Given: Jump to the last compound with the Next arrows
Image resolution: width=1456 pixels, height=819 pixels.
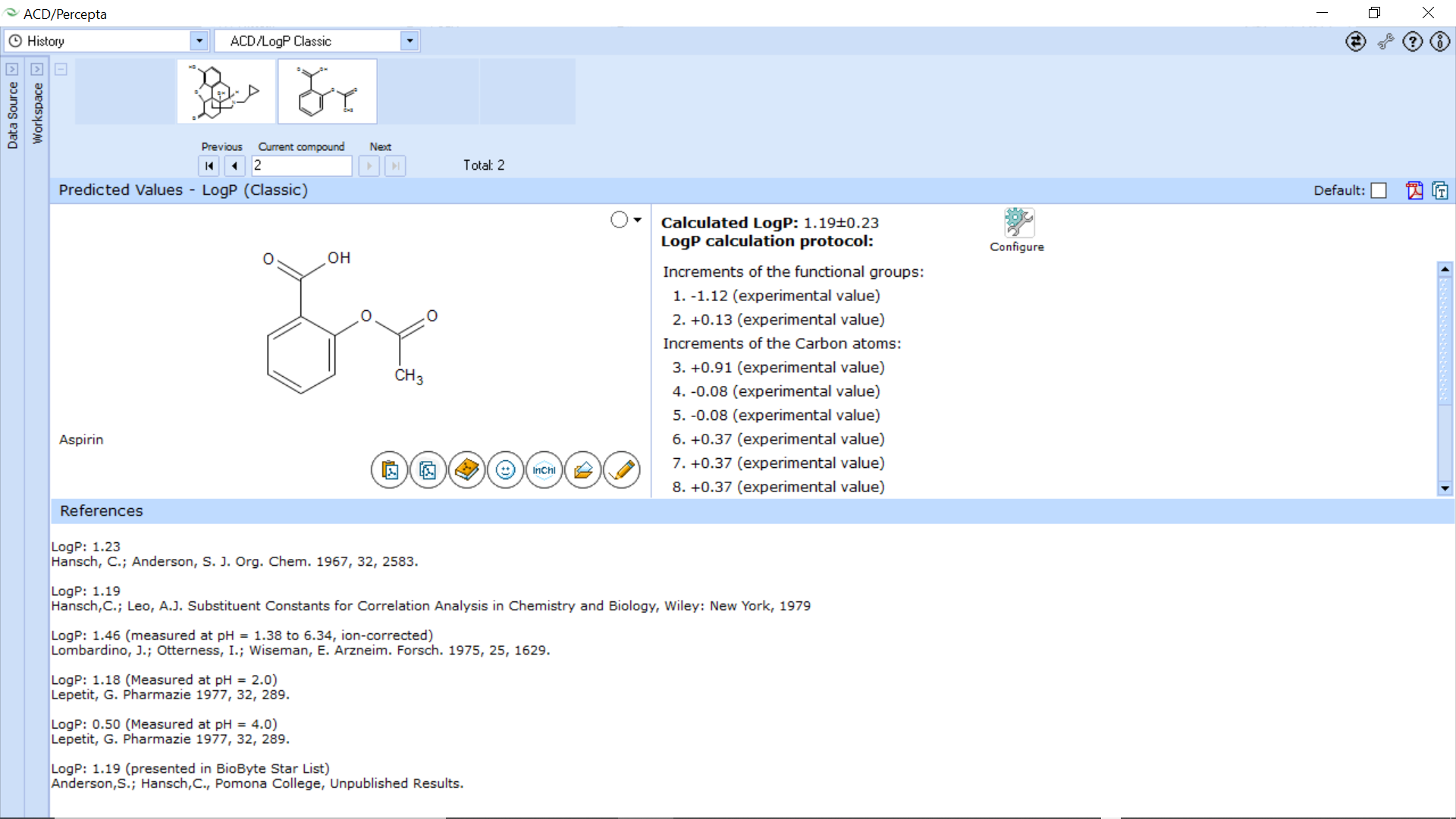Looking at the screenshot, I should coord(394,166).
